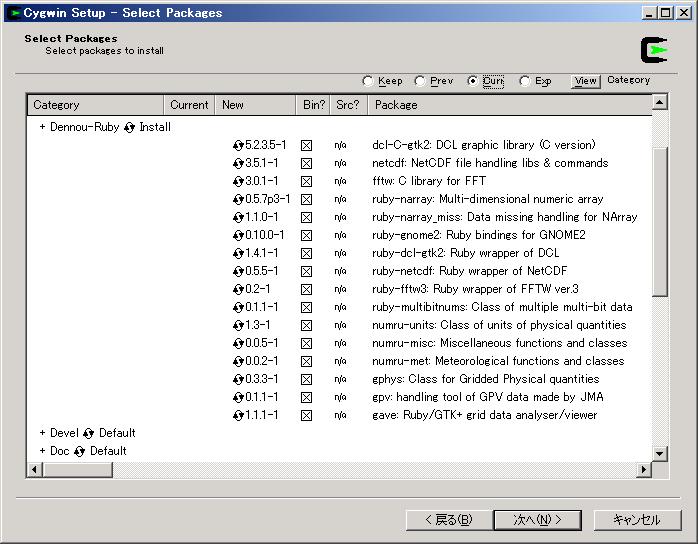Screen dimensions: 698x544
Task: Toggle Bin checkbox for ruby-narray_miss
Action: 306,217
